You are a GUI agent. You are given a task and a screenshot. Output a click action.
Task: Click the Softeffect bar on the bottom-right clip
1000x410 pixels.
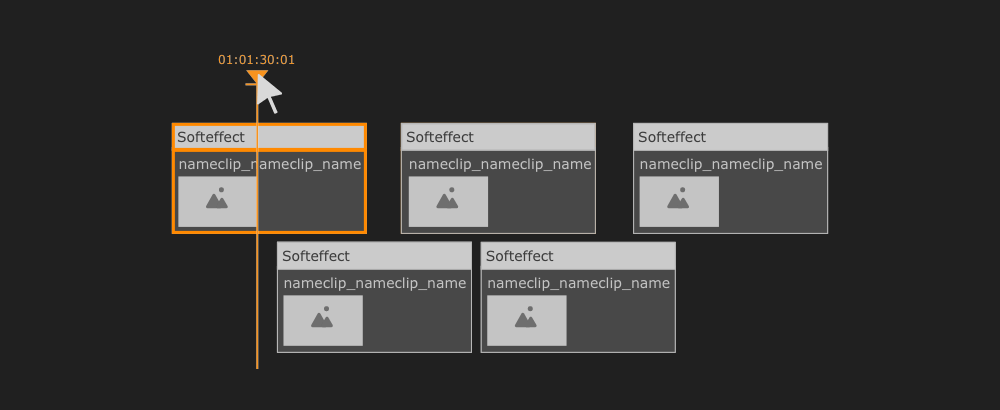pyautogui.click(x=578, y=256)
